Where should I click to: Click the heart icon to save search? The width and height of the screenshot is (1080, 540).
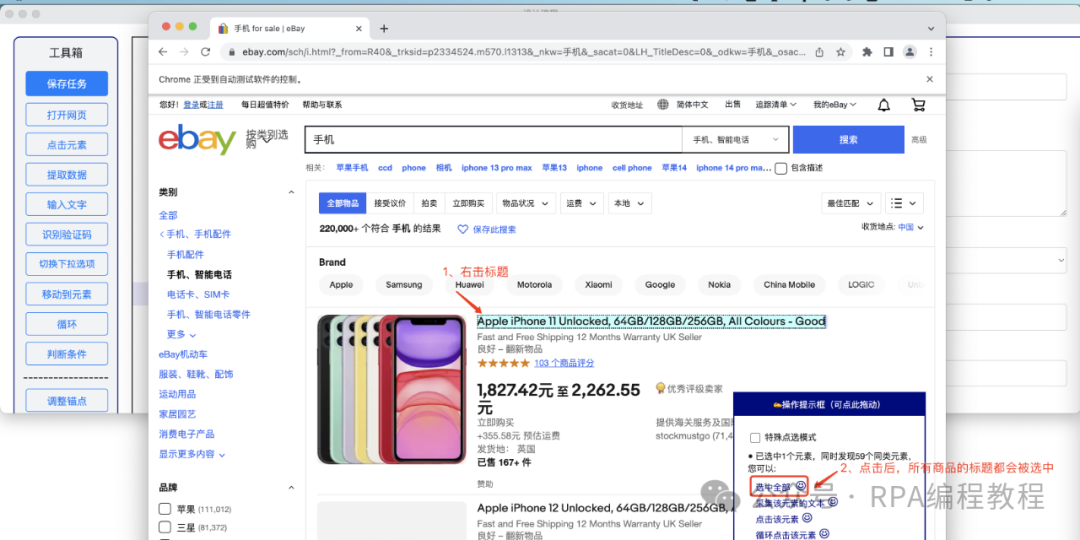click(x=463, y=229)
